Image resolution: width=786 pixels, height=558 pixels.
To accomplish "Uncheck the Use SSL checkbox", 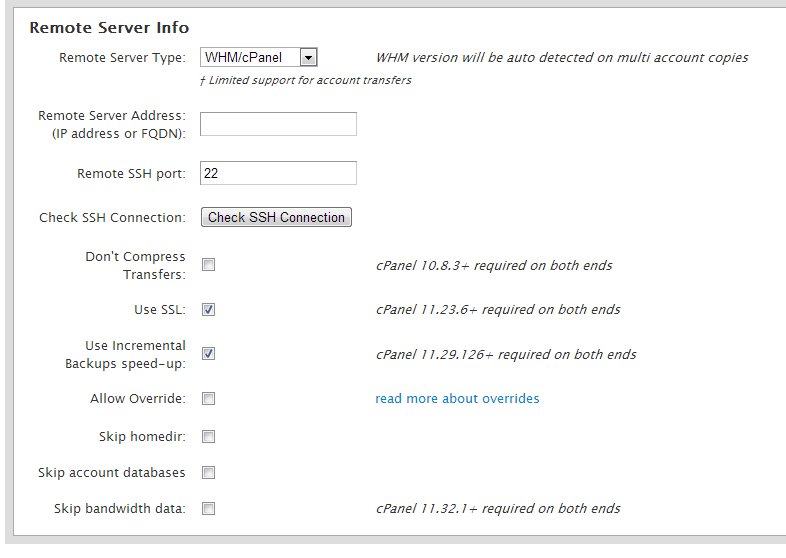I will [x=209, y=309].
